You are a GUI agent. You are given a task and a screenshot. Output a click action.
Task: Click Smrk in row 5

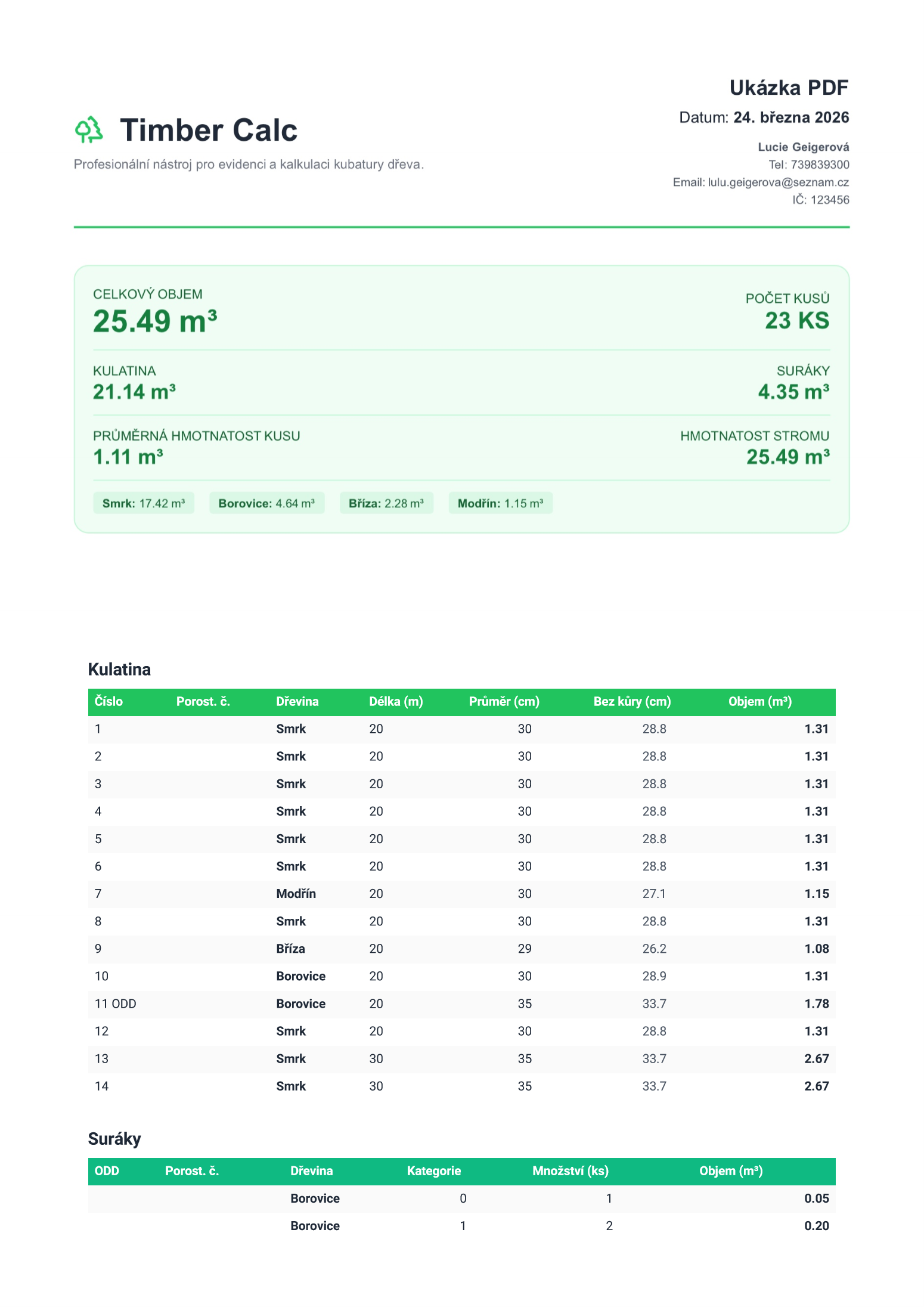click(291, 839)
